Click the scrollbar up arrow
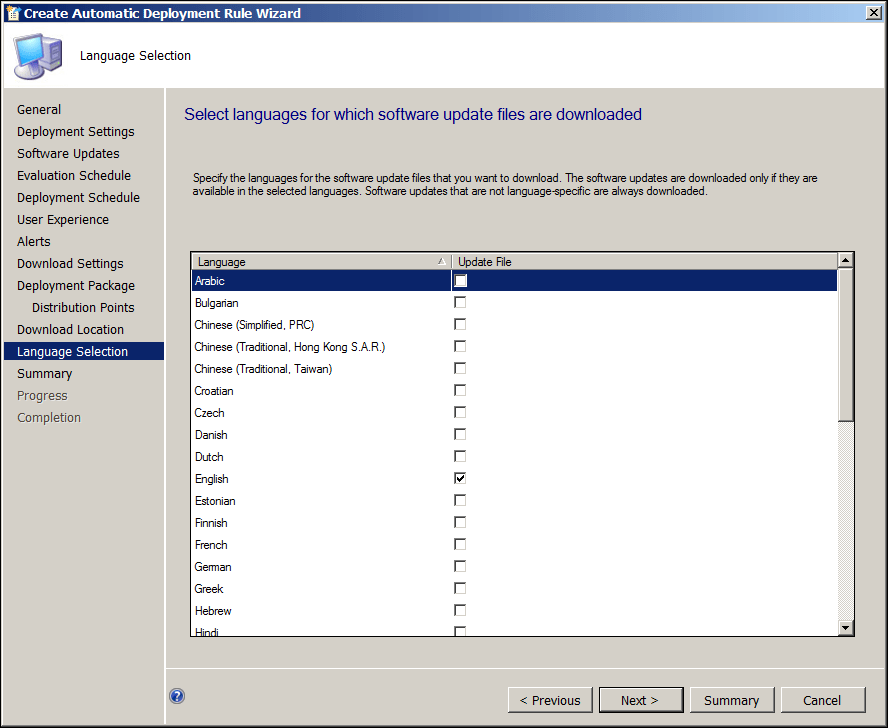Screen dimensions: 888x728 pyautogui.click(x=845, y=261)
